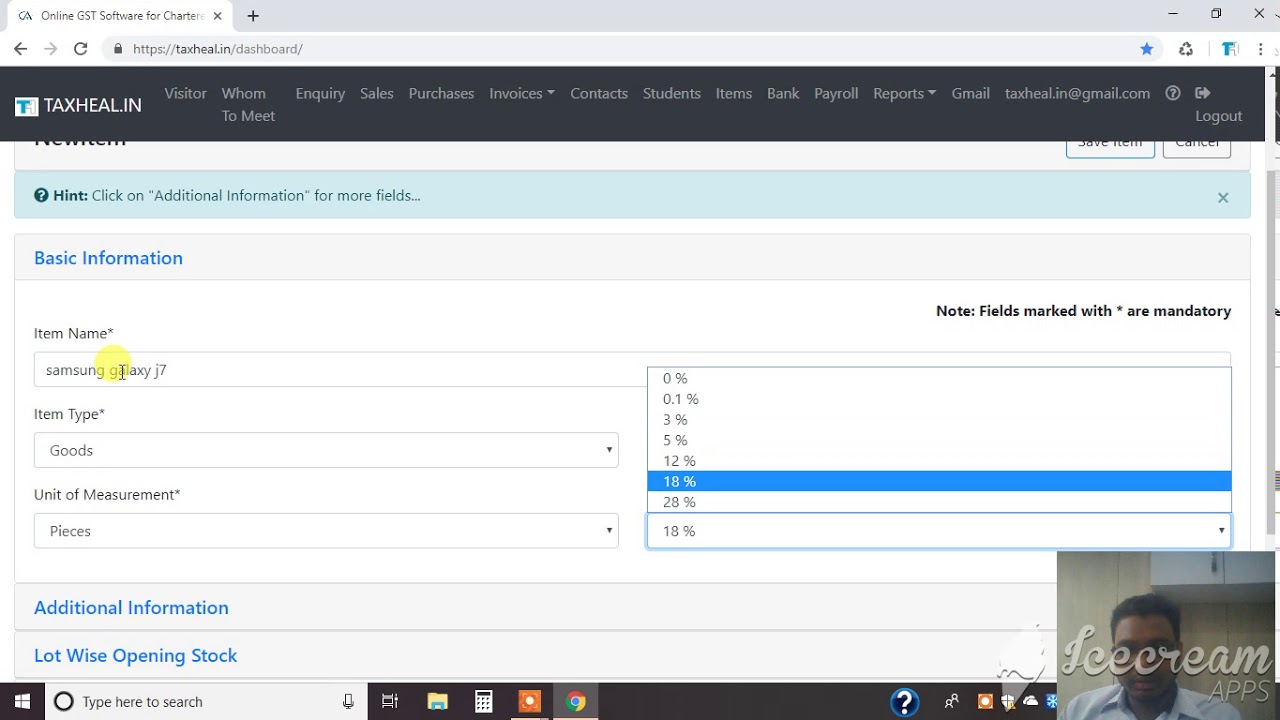Open a new browser tab
Image resolution: width=1280 pixels, height=720 pixels.
[253, 16]
